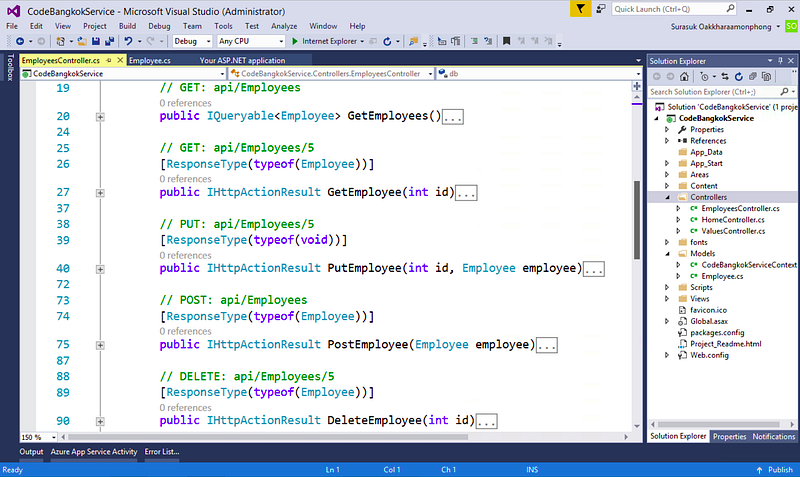Screen dimensions: 800x477
Task: Click the split editor icon above scrollbar
Action: pos(637,85)
